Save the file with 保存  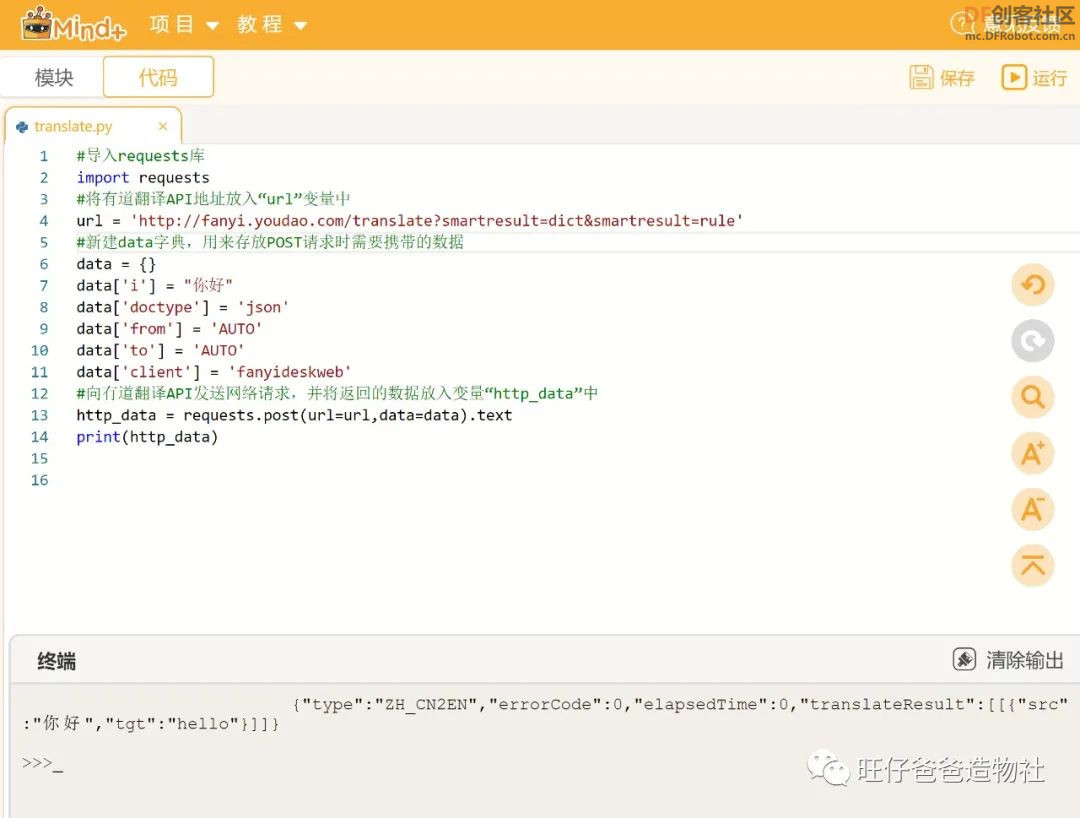pos(942,78)
